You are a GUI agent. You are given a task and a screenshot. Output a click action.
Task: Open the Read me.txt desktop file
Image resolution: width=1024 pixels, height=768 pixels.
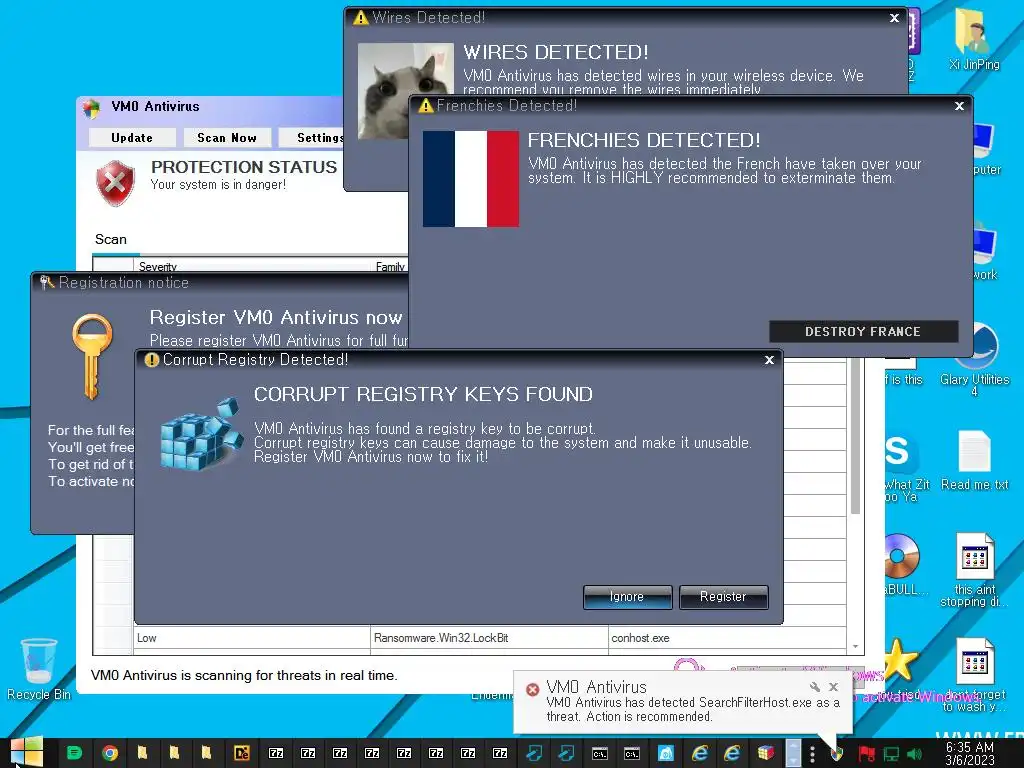(x=974, y=460)
